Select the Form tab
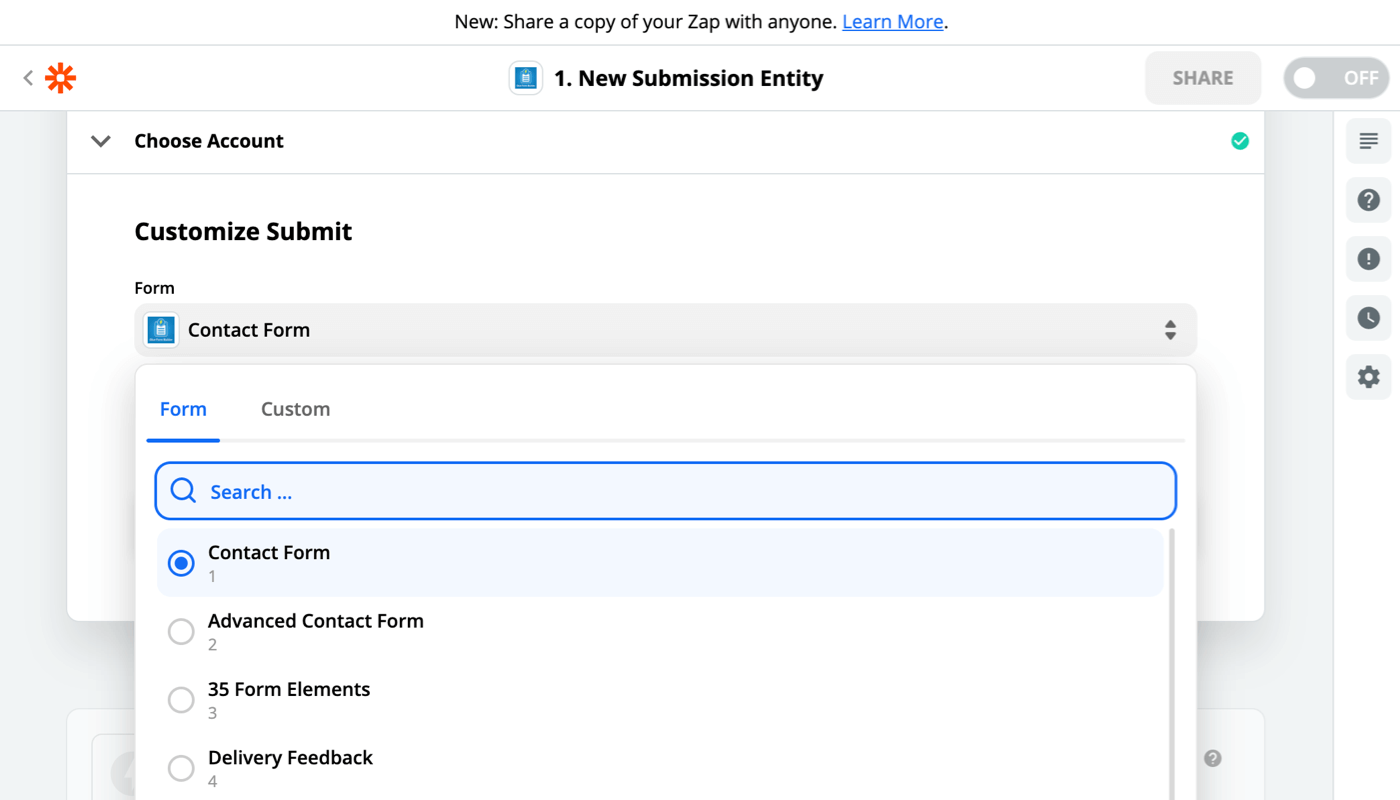 (x=183, y=408)
